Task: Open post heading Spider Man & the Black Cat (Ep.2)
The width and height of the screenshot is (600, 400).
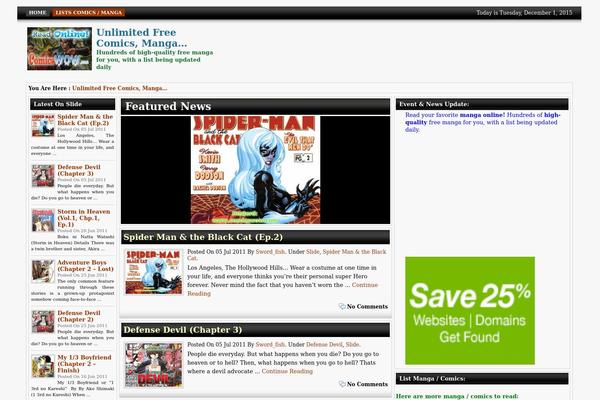Action: 203,237
